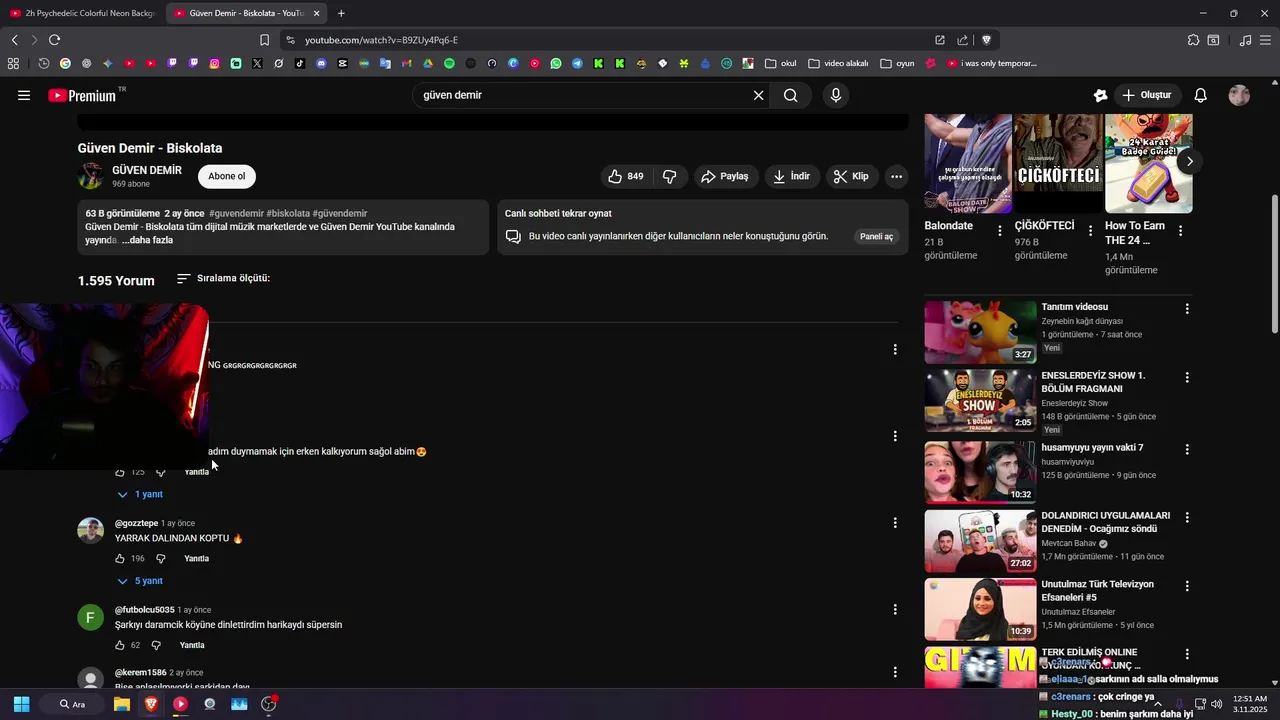Open @futbolcu5035 profile link

click(x=145, y=610)
